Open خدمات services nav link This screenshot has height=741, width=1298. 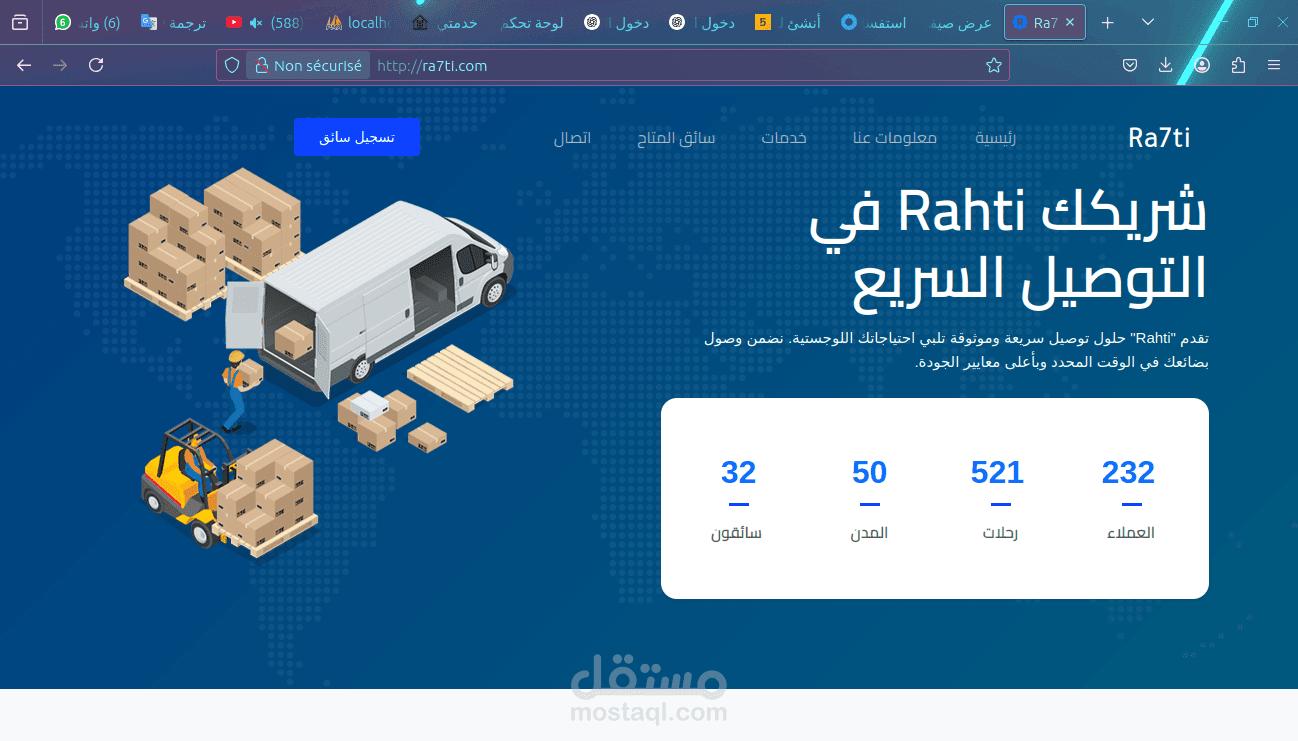(784, 138)
